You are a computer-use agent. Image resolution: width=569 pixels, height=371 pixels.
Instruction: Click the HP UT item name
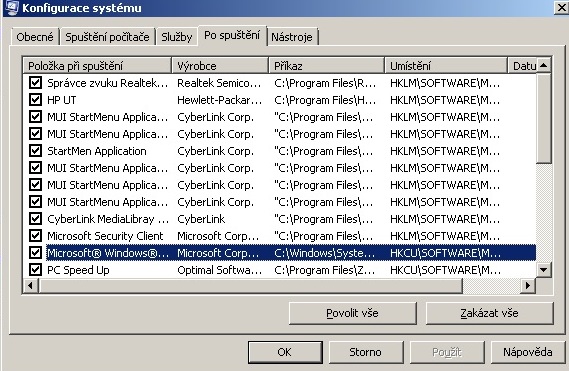(62, 100)
